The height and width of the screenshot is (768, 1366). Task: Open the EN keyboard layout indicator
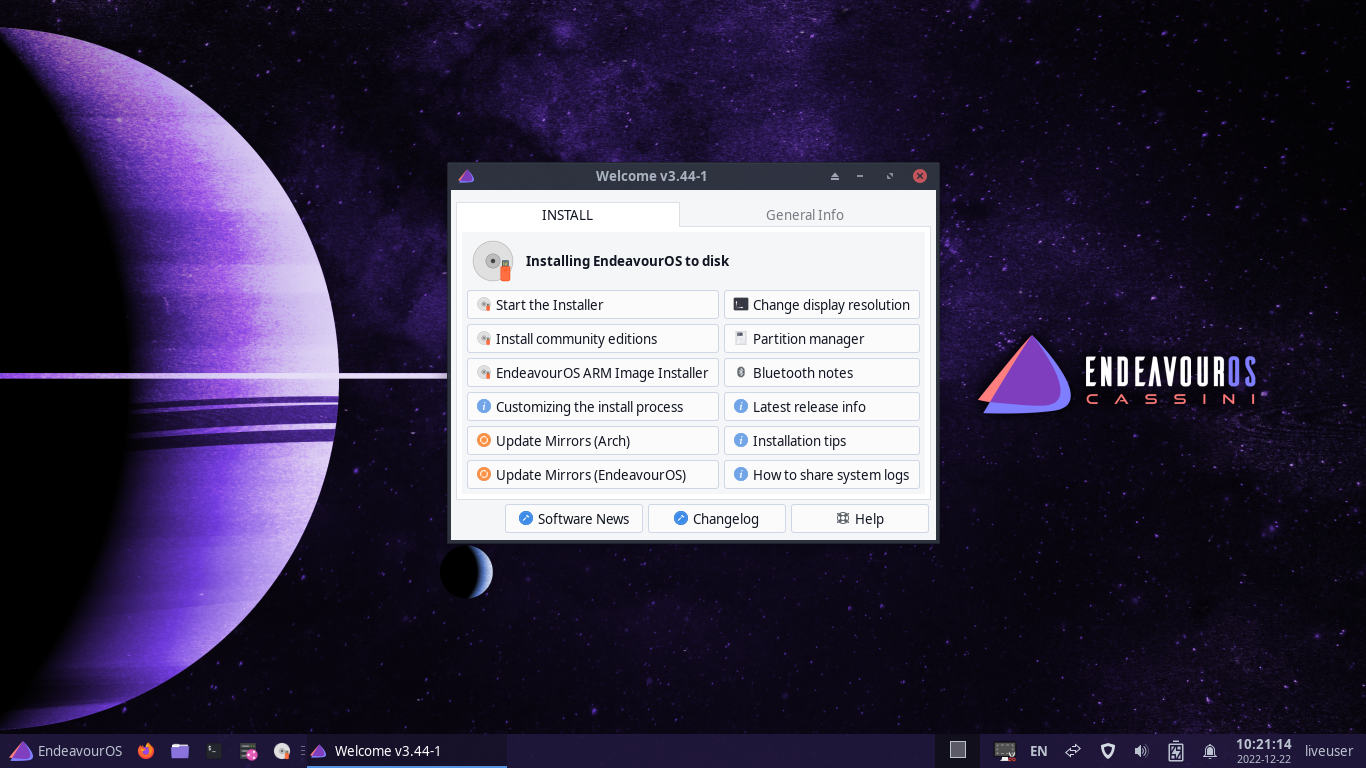point(1039,751)
